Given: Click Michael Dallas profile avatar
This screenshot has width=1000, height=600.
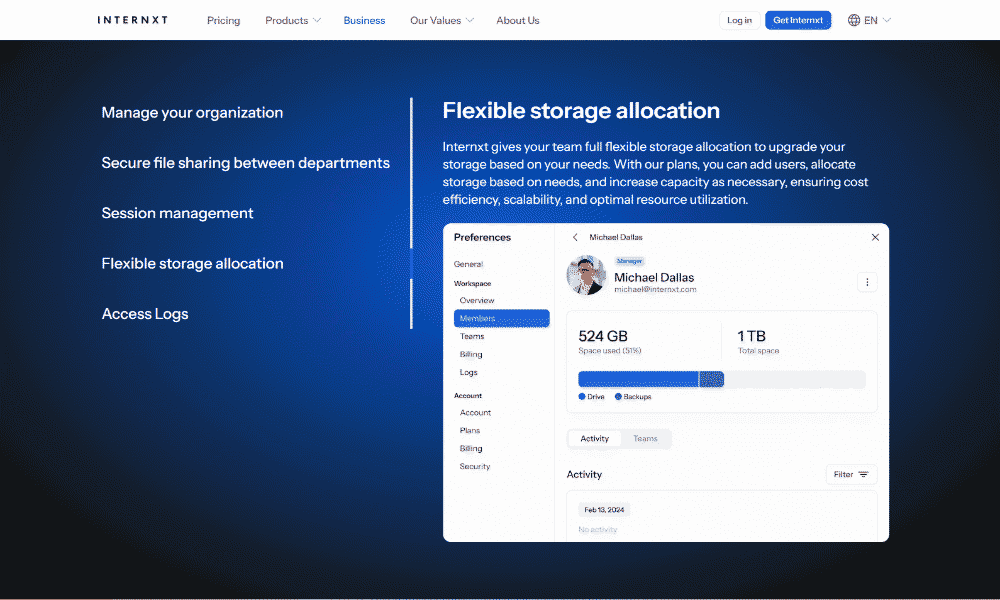Looking at the screenshot, I should click(x=586, y=275).
